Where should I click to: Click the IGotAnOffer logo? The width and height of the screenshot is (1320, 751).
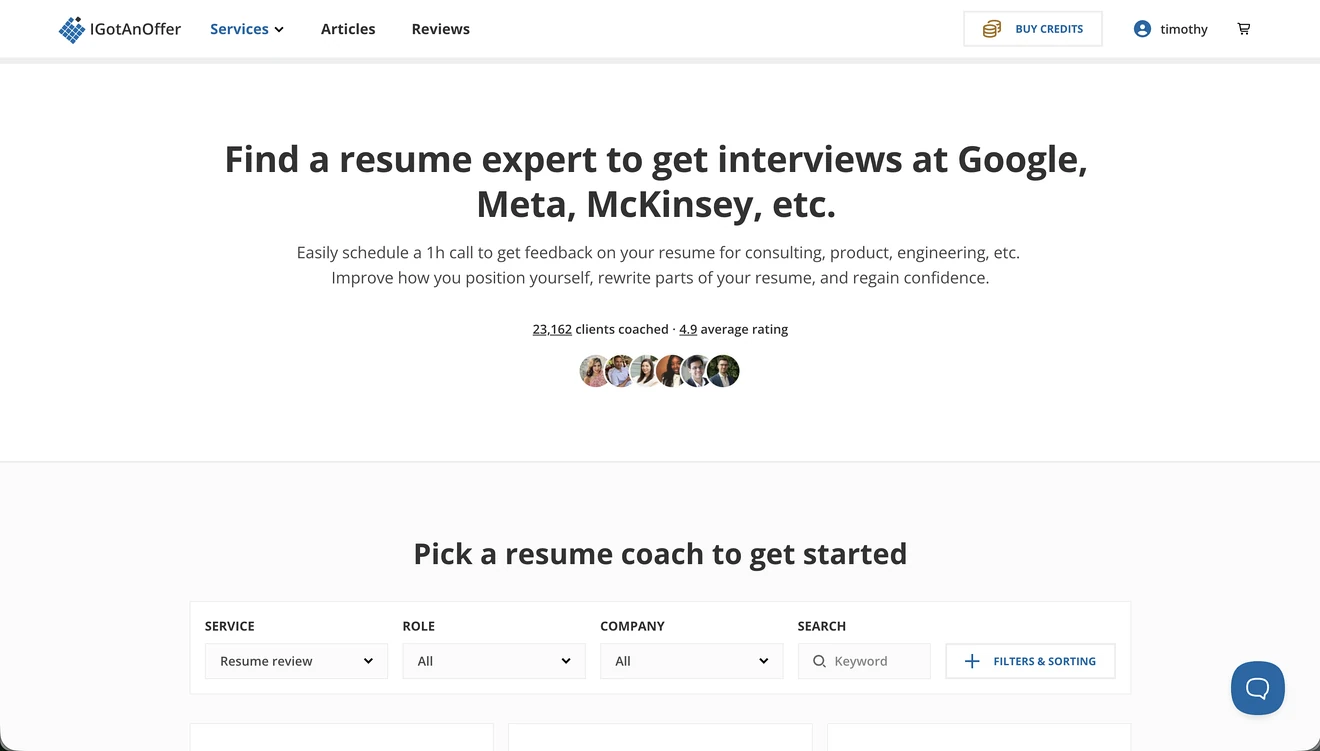(x=120, y=29)
